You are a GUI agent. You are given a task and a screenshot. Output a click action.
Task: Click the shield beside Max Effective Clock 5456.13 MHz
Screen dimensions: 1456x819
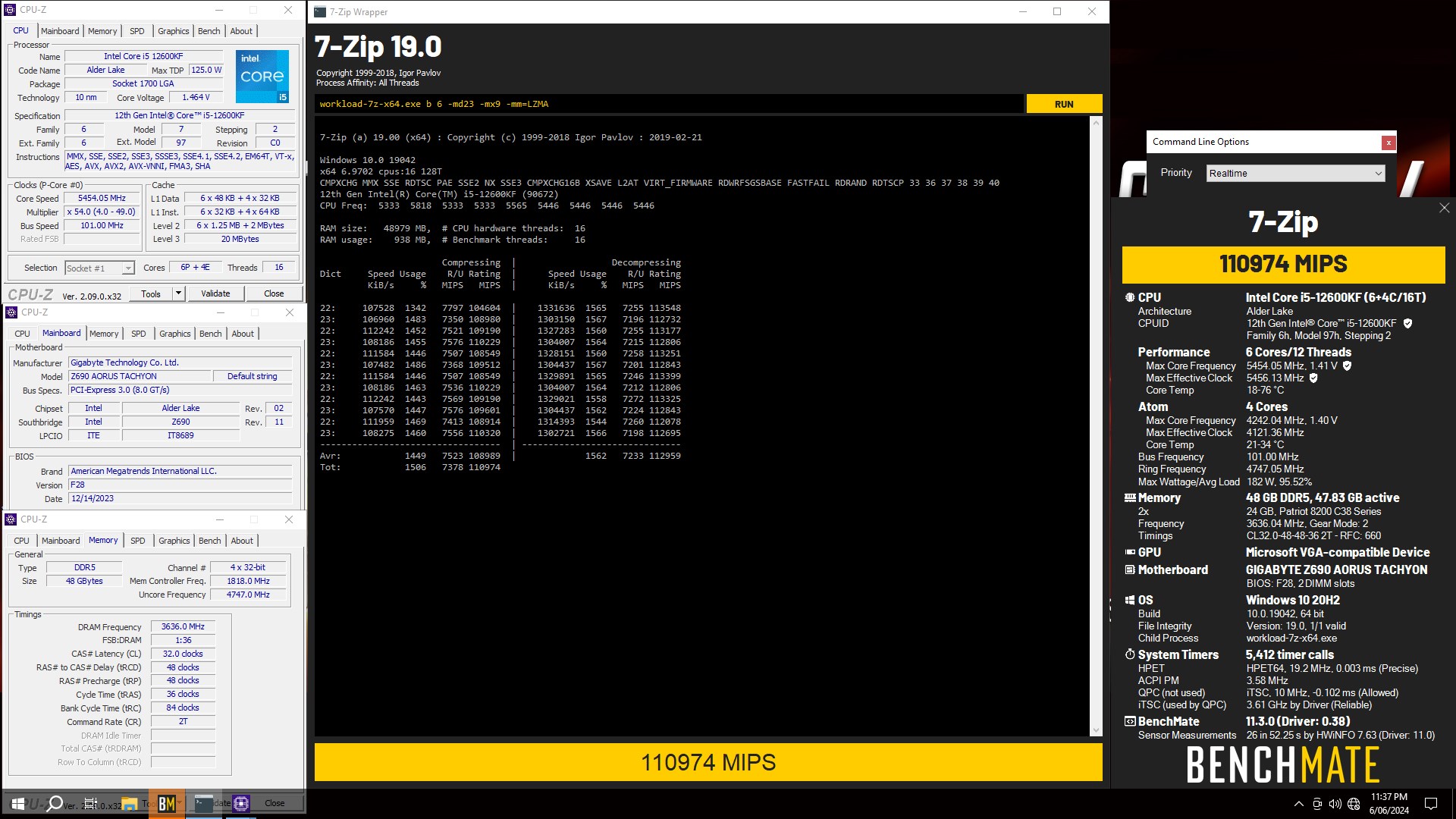1313,378
